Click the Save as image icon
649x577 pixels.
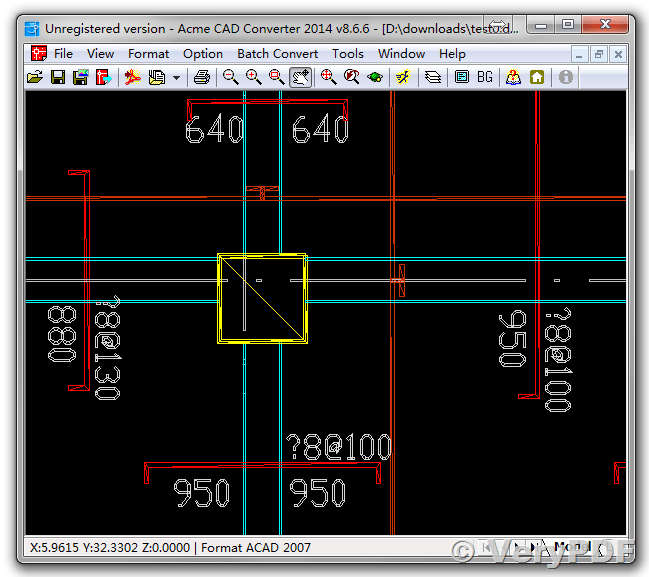80,77
